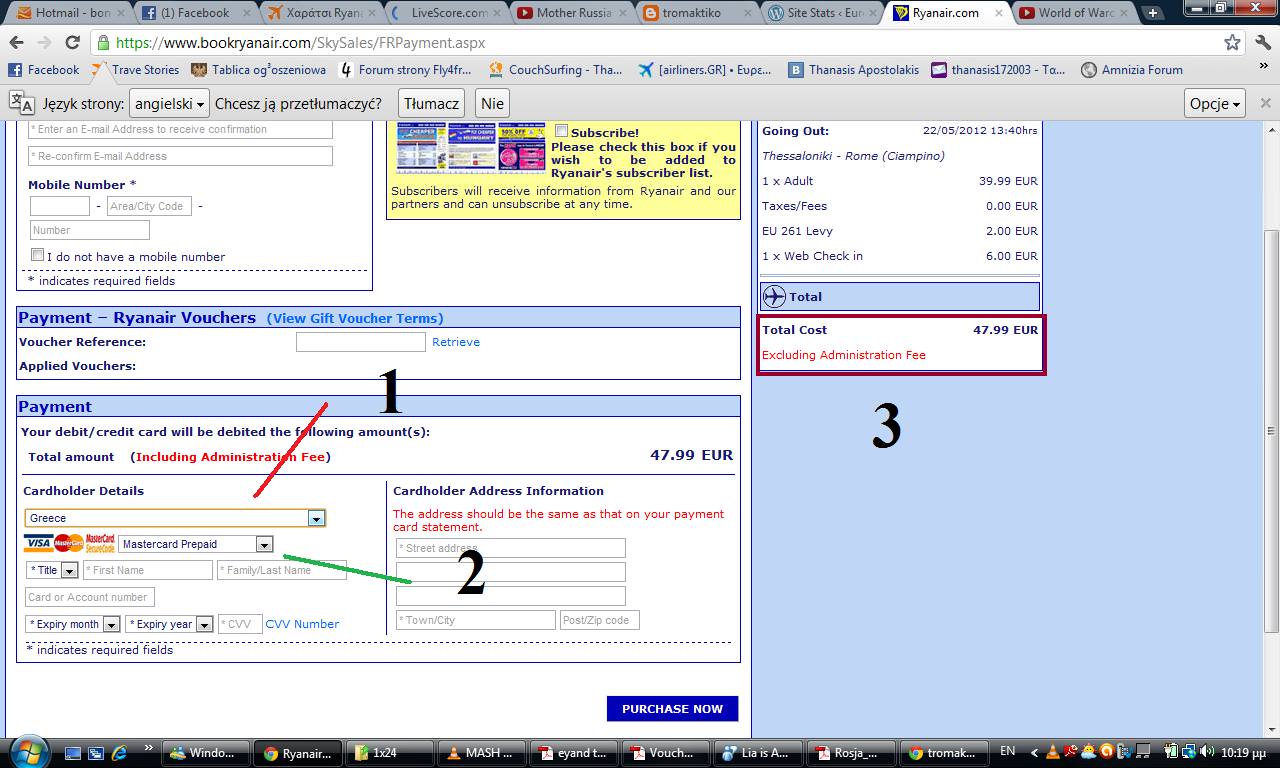Image resolution: width=1280 pixels, height=768 pixels.
Task: Open the View Gift Voucher Terms link
Action: pos(355,318)
